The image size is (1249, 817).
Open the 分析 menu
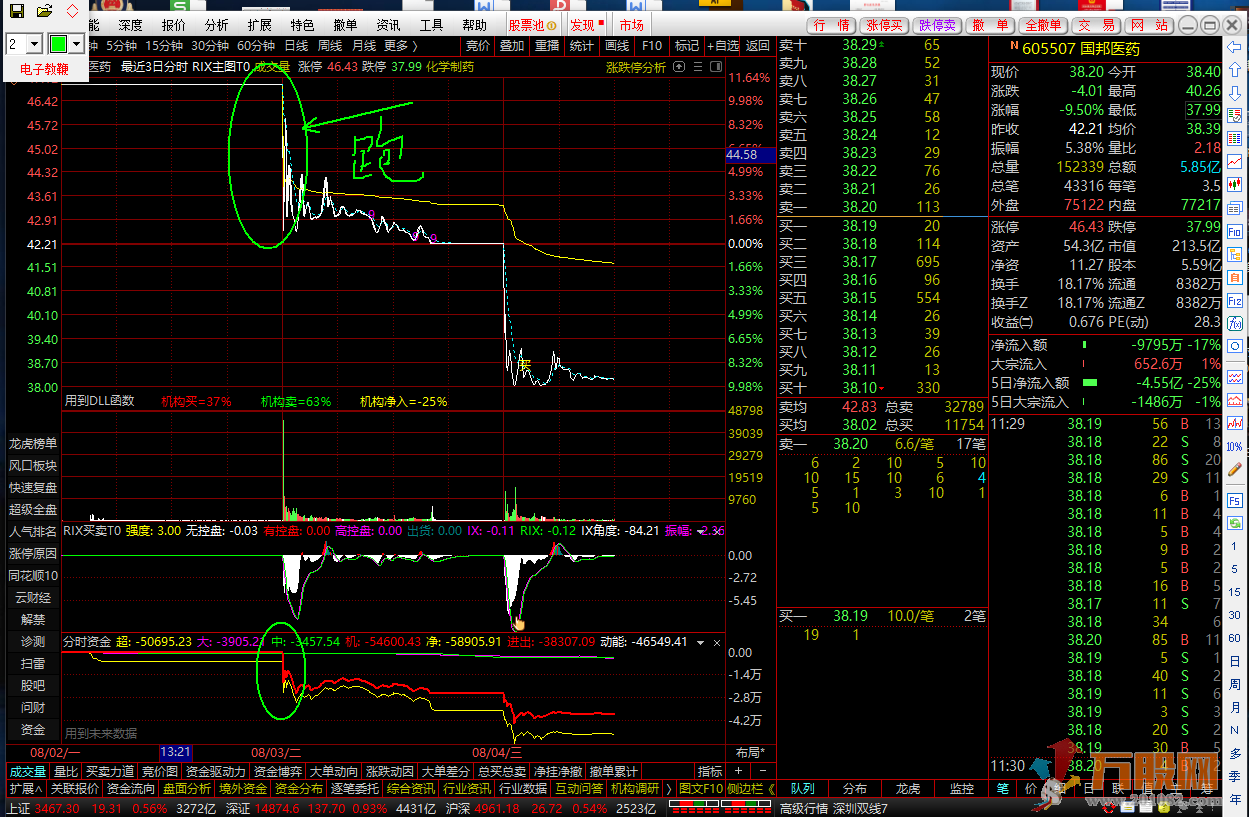coord(216,25)
